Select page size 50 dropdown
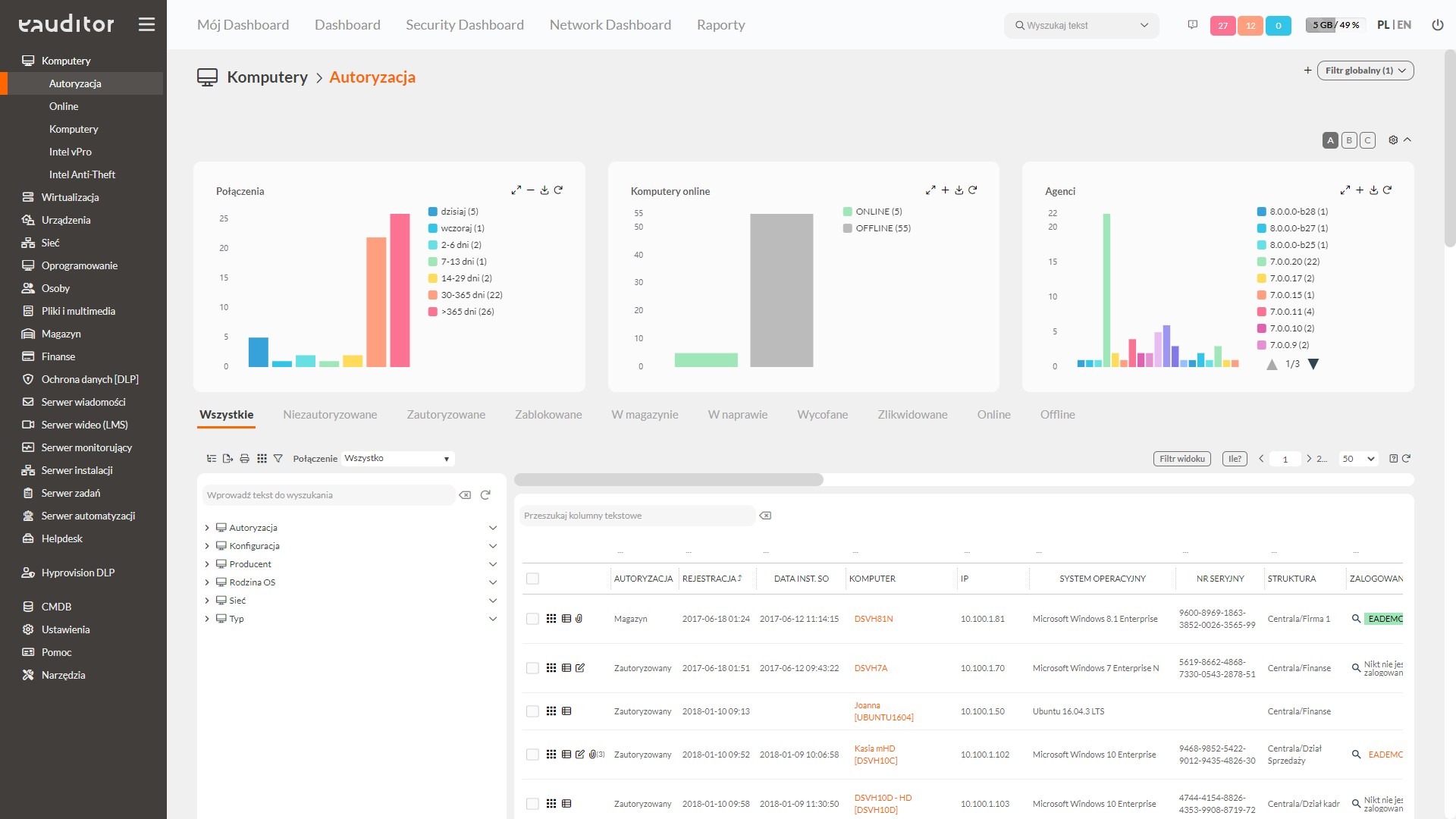1456x819 pixels. coord(1356,458)
